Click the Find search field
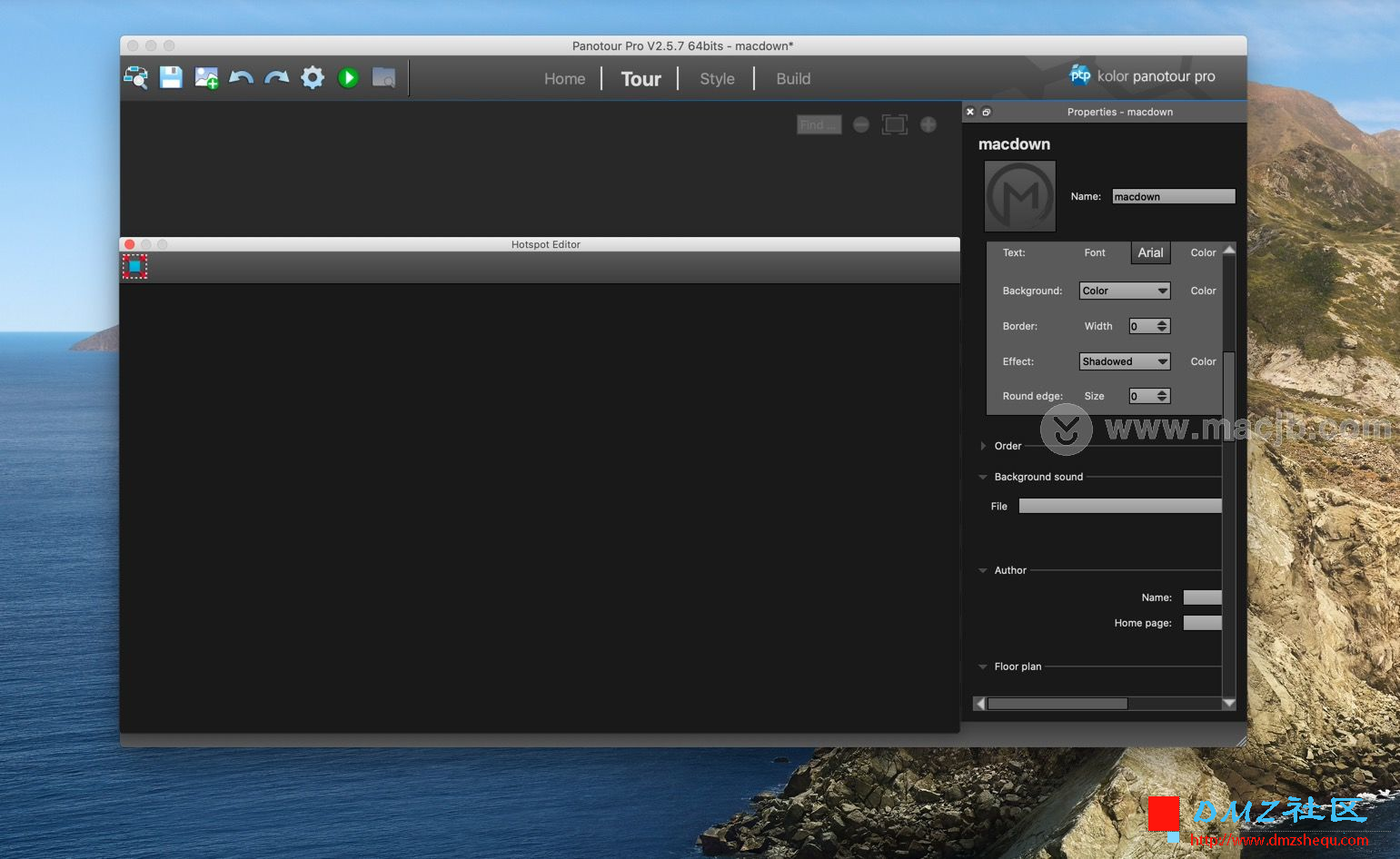 point(819,124)
